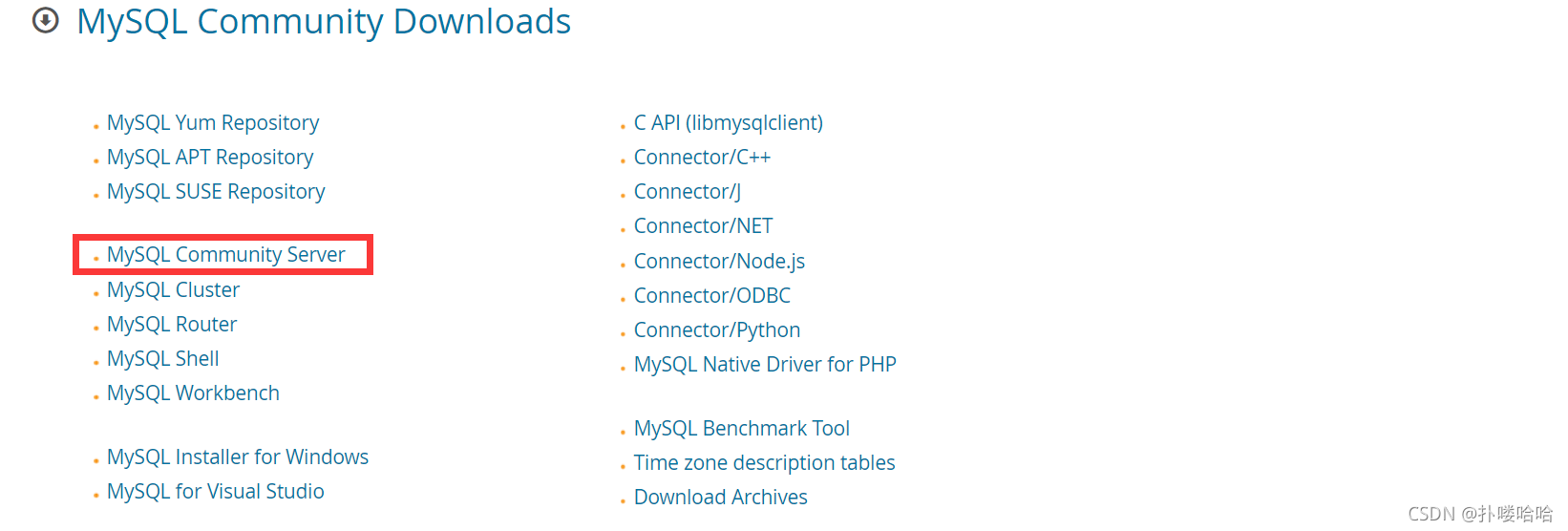Open MySQL Workbench download page

click(x=193, y=393)
